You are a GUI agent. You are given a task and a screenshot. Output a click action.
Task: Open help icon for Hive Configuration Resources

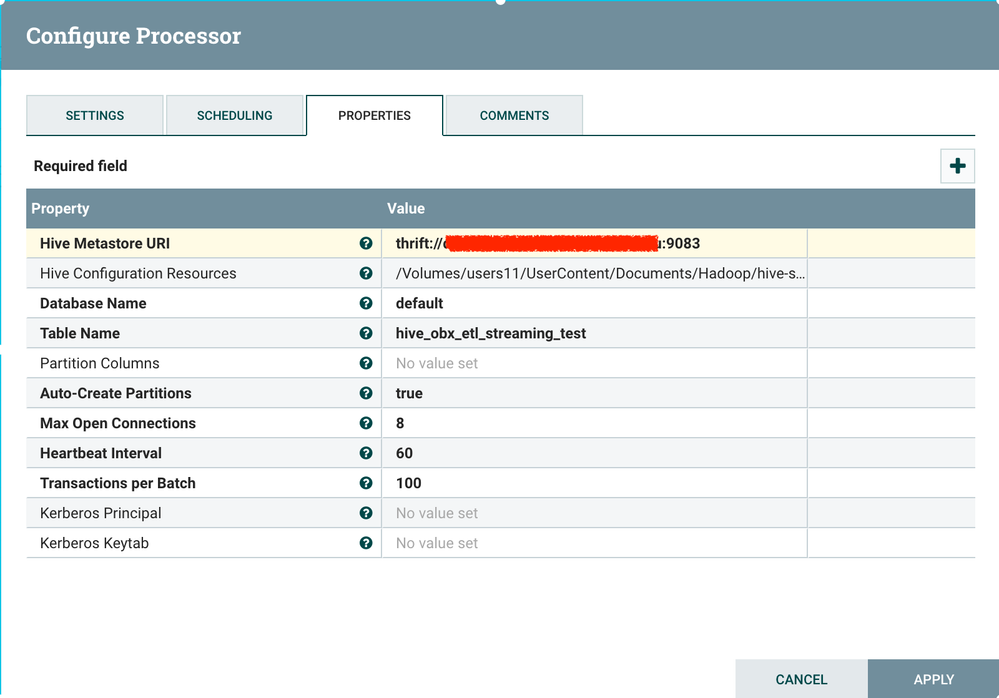click(366, 273)
